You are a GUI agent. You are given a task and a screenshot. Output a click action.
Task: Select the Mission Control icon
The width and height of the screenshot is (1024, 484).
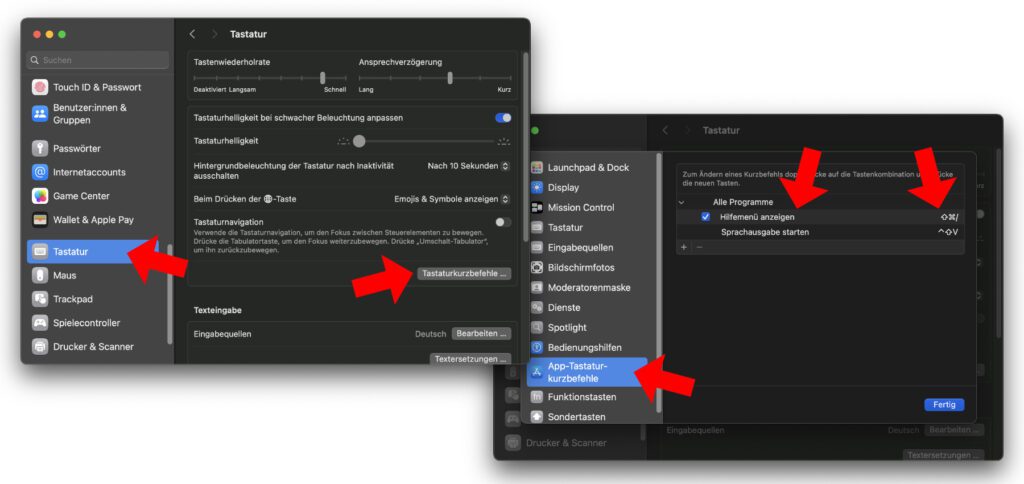tap(537, 207)
